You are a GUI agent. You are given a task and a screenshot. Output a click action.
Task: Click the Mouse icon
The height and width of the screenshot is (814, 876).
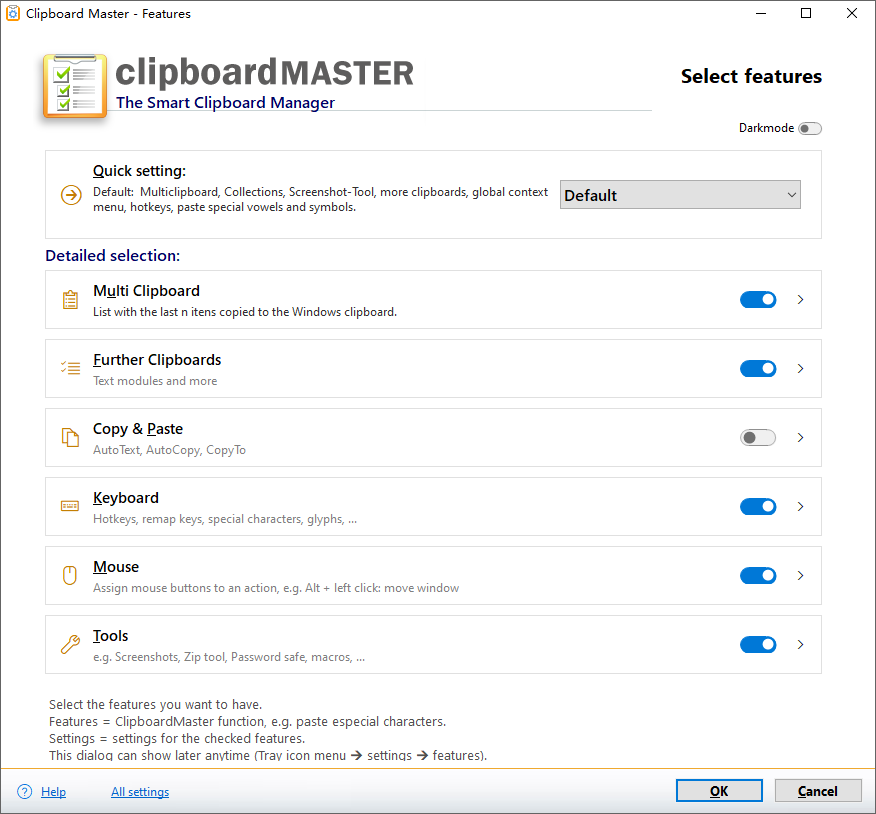coord(70,575)
